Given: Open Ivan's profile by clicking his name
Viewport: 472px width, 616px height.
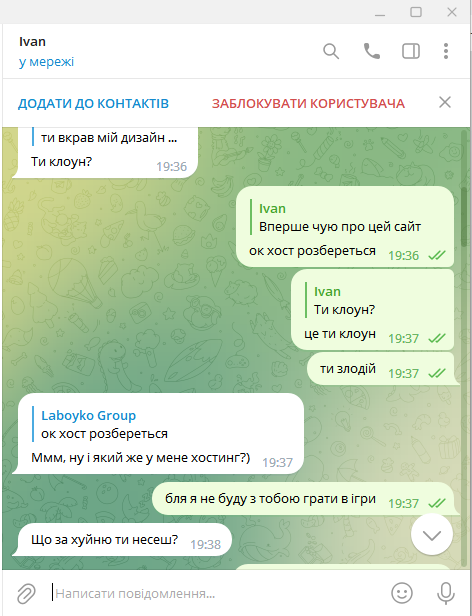Looking at the screenshot, I should (x=32, y=42).
